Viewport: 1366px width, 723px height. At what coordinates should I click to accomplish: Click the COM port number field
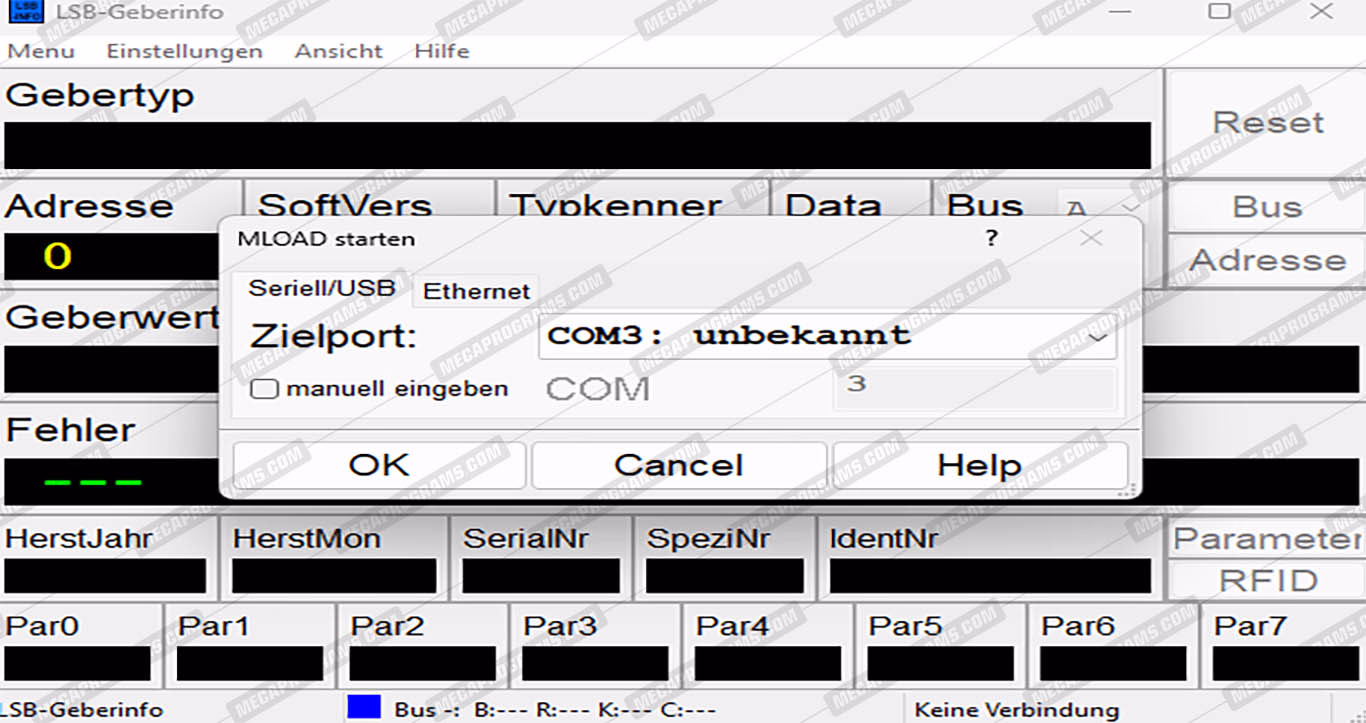pyautogui.click(x=974, y=389)
